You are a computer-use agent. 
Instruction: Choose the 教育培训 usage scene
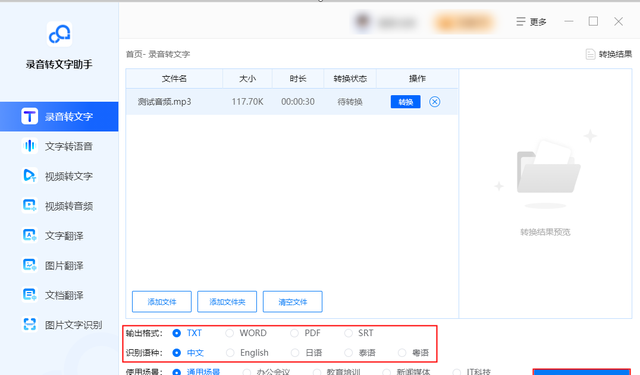pyautogui.click(x=337, y=372)
